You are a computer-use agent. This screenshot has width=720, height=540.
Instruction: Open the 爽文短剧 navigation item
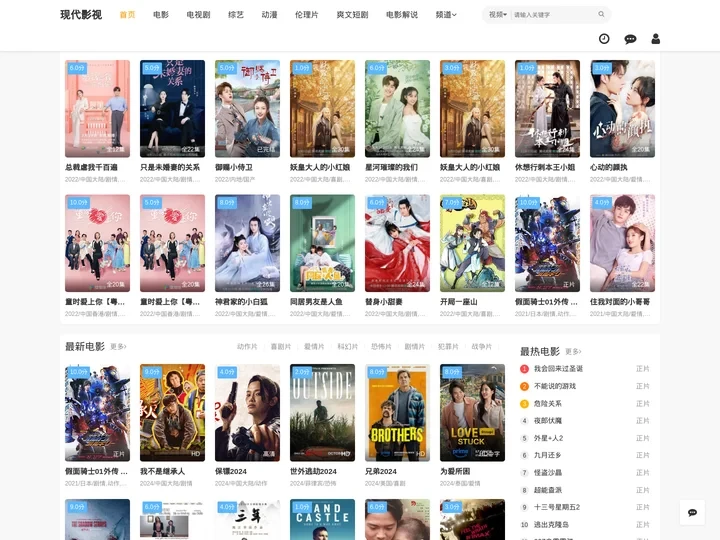point(352,15)
